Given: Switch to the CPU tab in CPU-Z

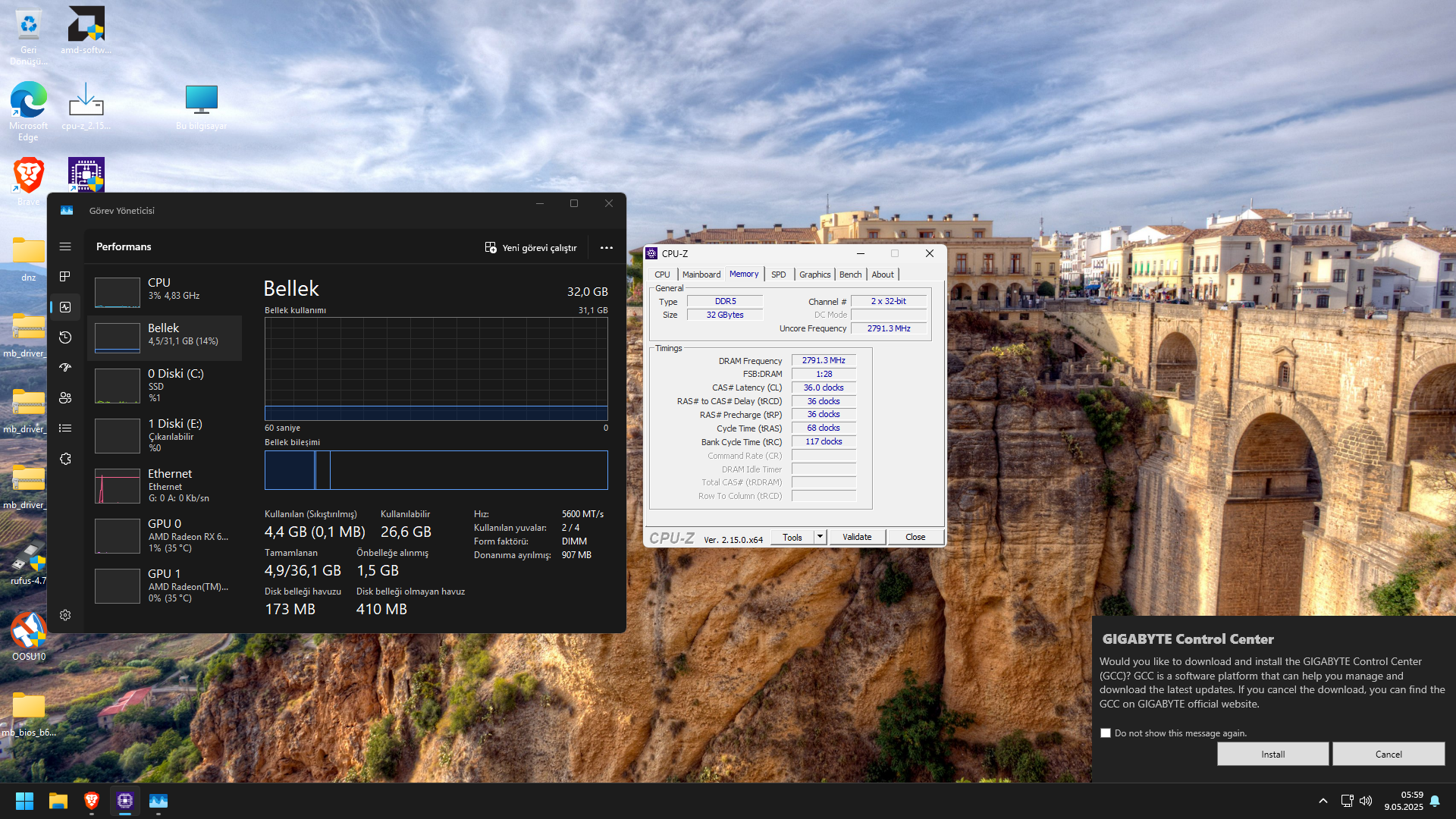Looking at the screenshot, I should click(662, 275).
